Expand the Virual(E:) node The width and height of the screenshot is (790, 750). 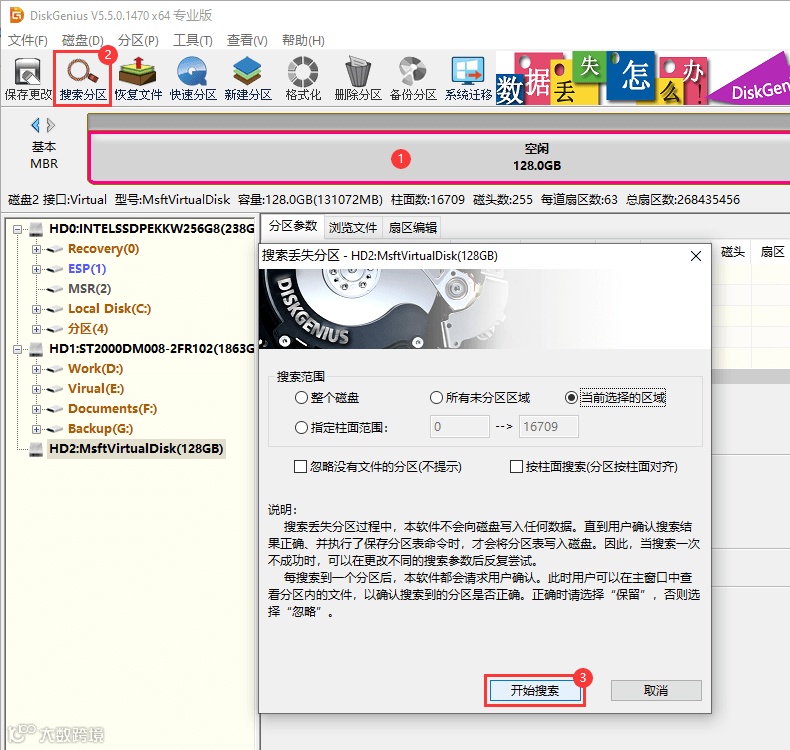[x=36, y=389]
